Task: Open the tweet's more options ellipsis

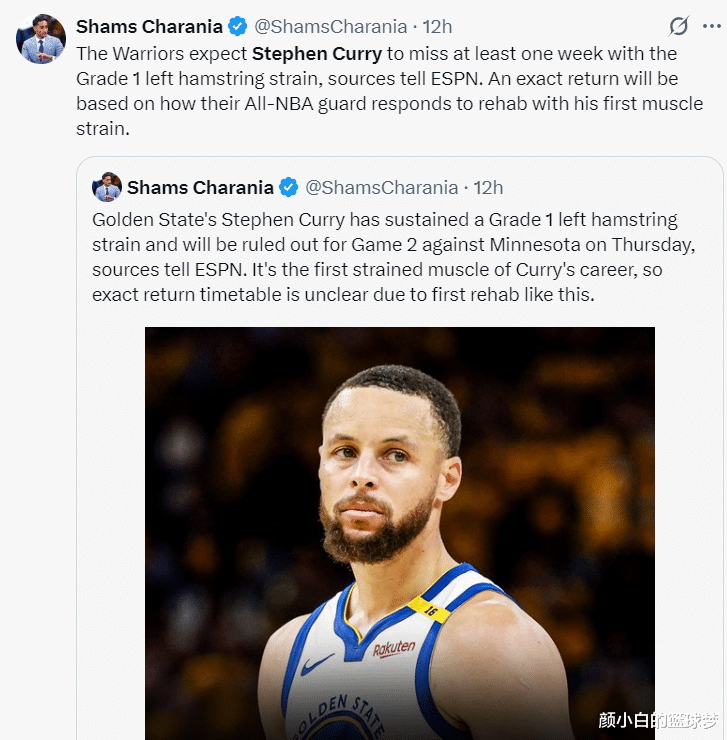Action: pos(712,26)
